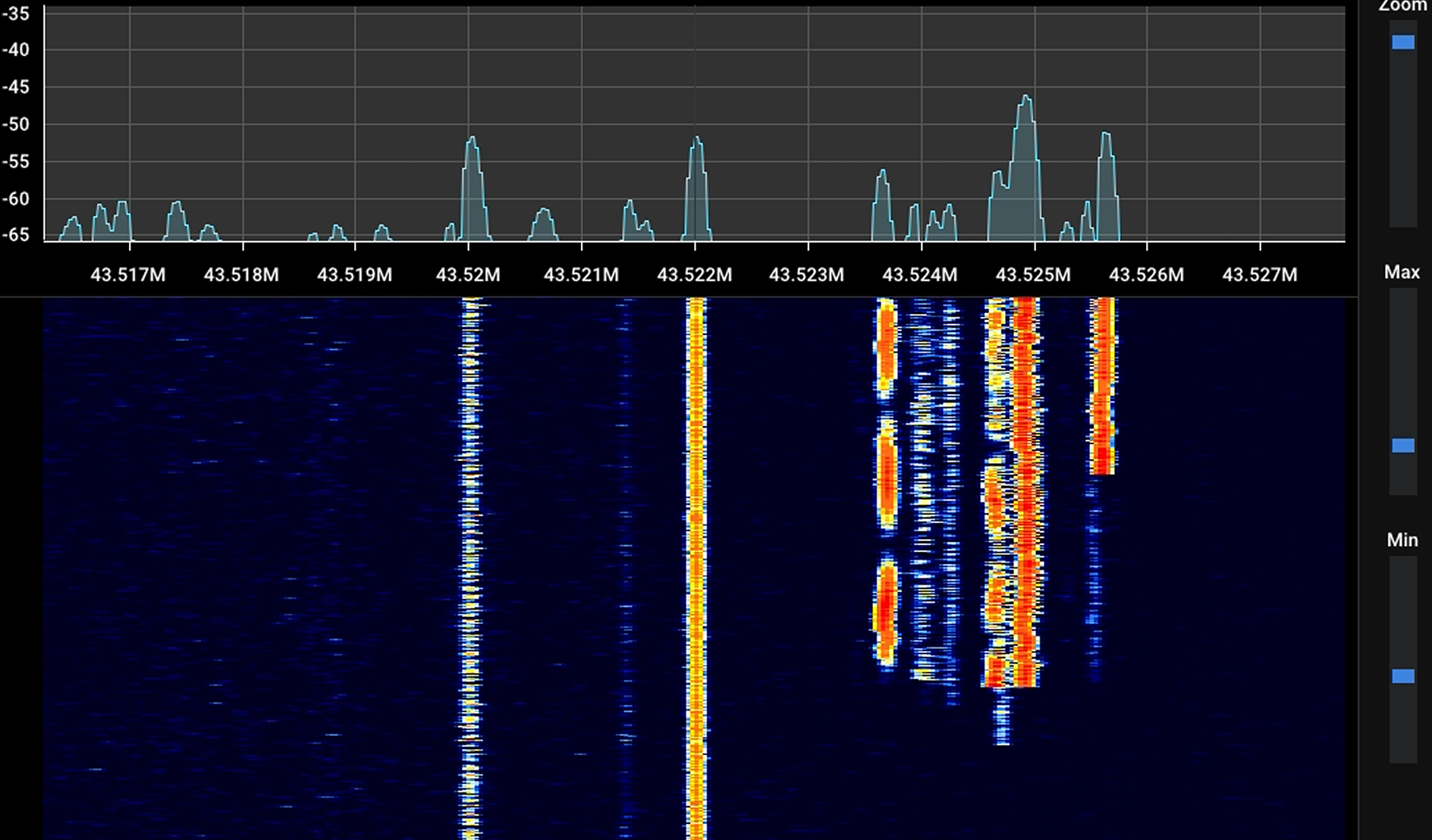Click the 43.522M frequency label

coord(695,274)
